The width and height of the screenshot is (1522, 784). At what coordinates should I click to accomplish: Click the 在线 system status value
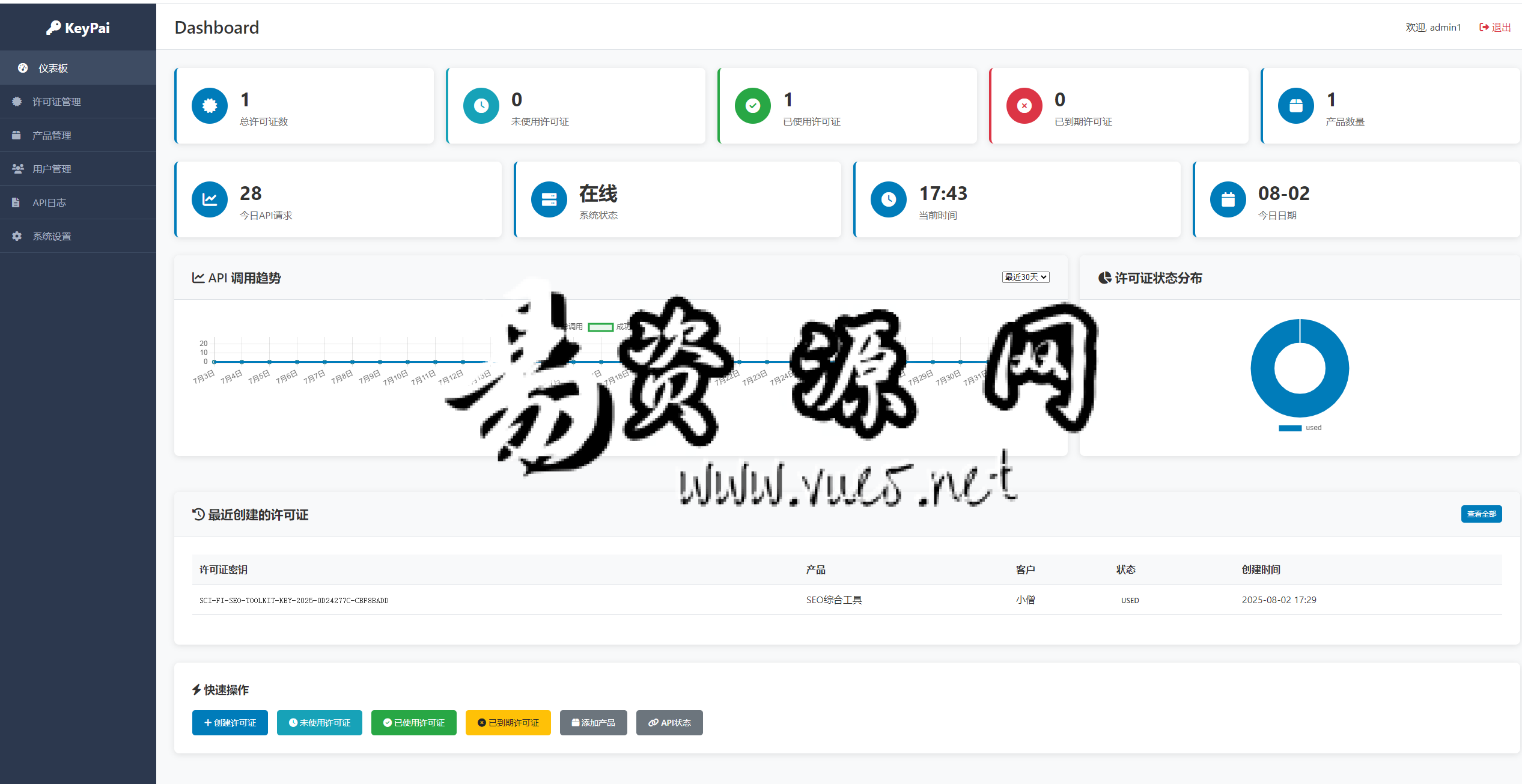tap(598, 193)
